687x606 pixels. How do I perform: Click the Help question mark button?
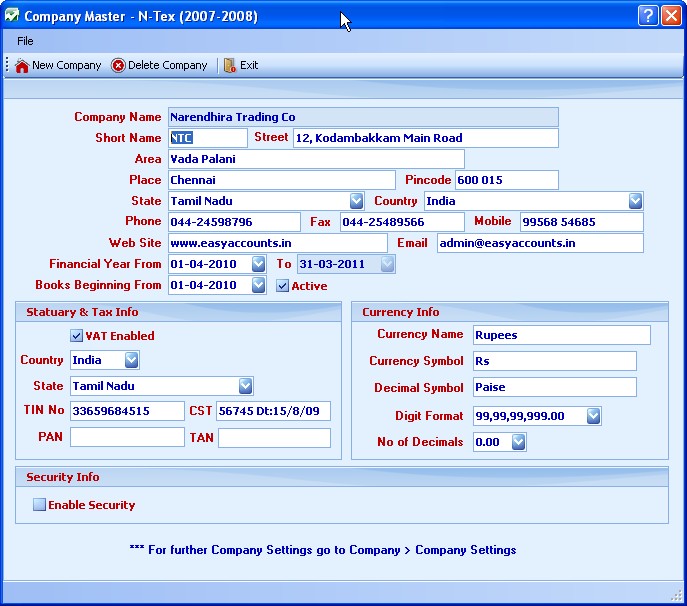point(648,16)
